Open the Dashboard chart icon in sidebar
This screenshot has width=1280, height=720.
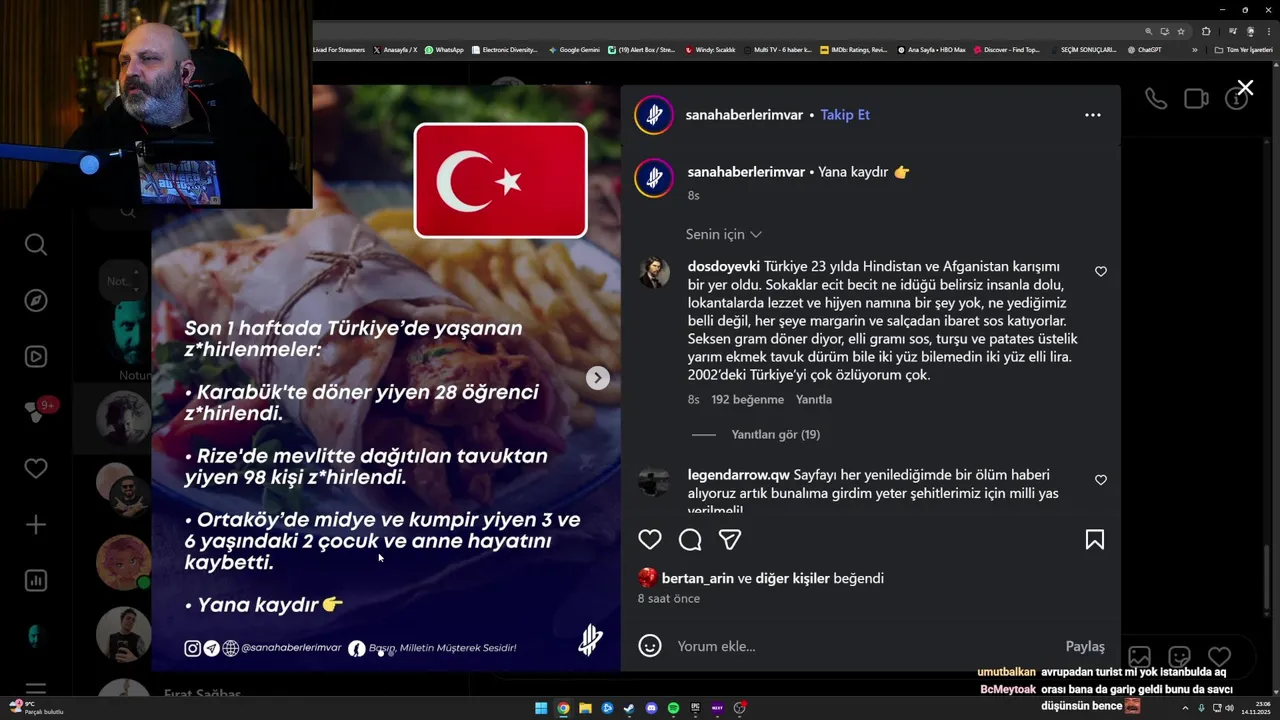pyautogui.click(x=36, y=580)
